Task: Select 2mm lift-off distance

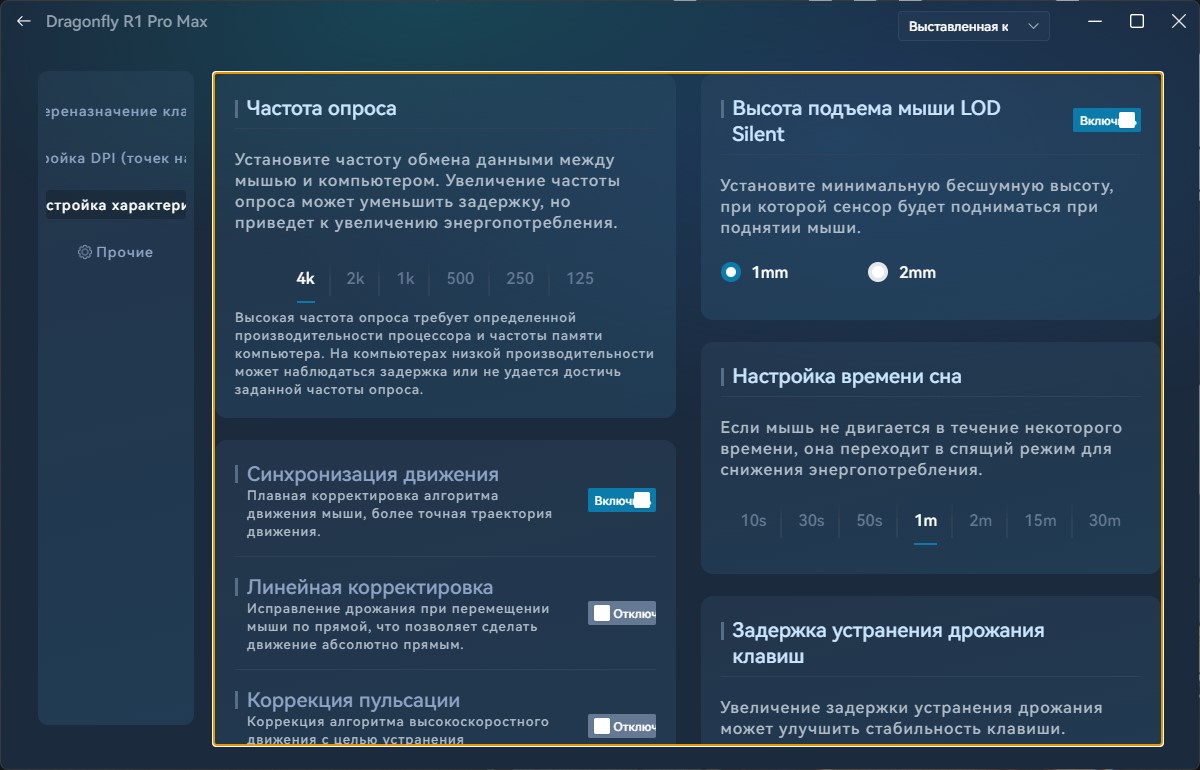Action: coord(902,272)
